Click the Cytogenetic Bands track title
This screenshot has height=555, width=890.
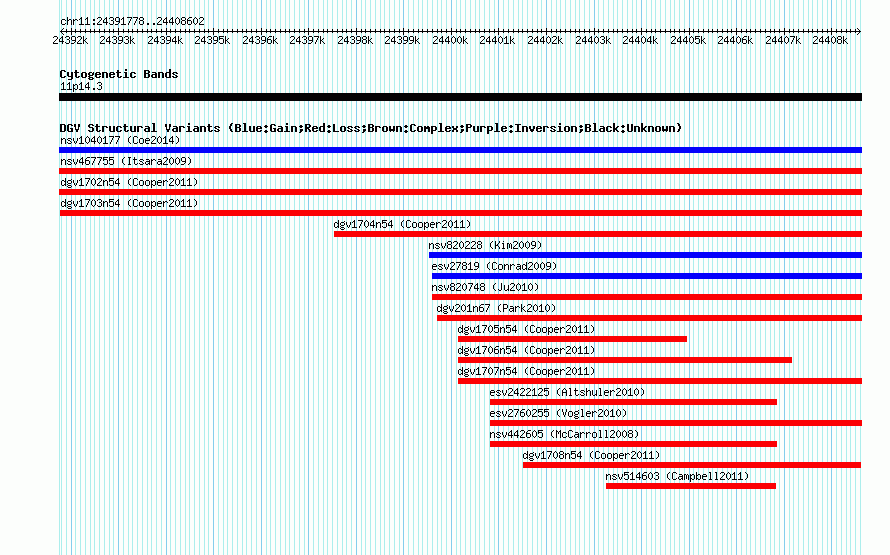[119, 74]
